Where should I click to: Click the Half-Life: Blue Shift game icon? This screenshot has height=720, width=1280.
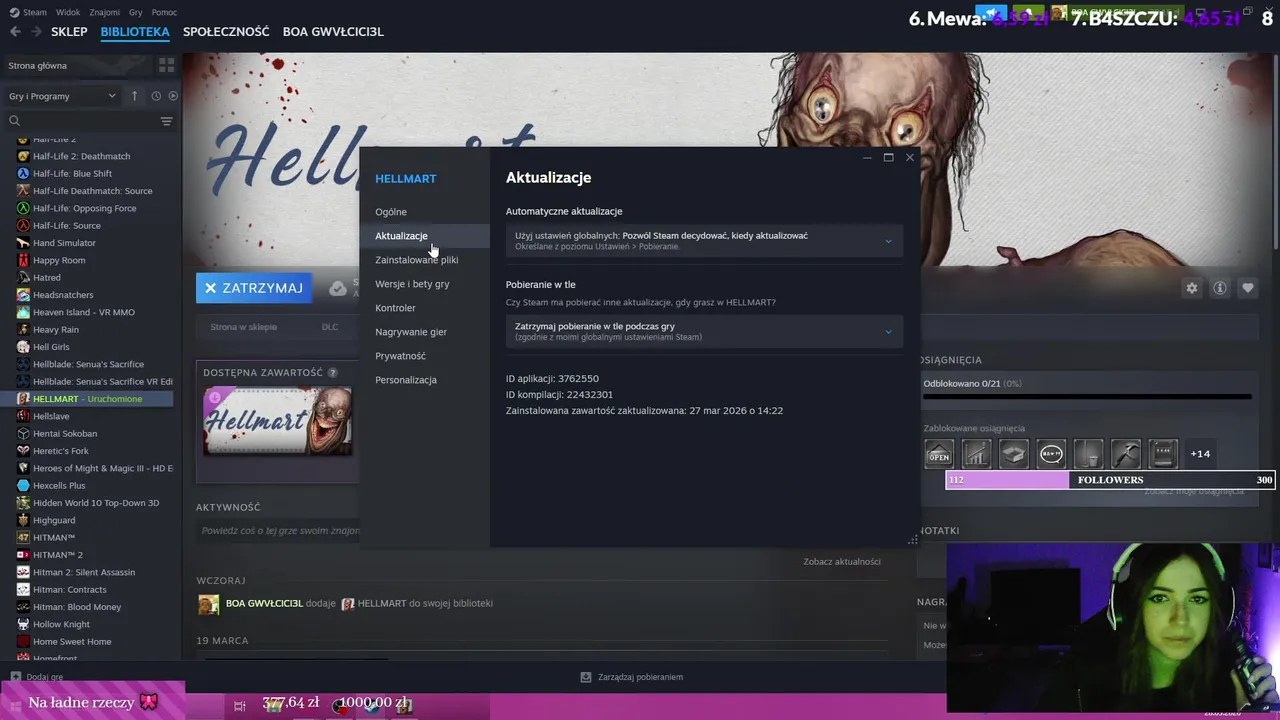tap(23, 174)
